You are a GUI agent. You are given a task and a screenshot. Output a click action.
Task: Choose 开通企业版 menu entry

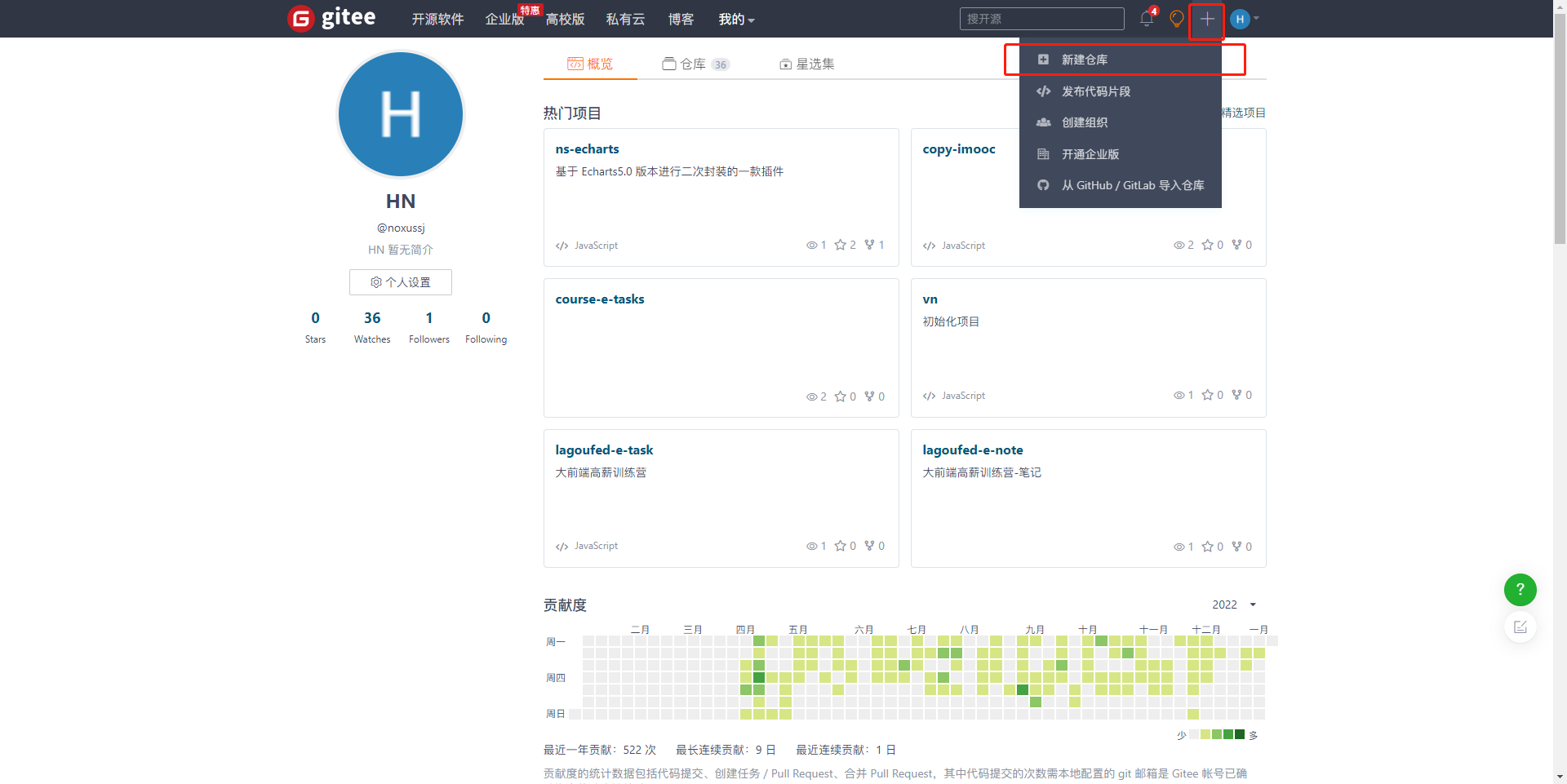coord(1121,154)
